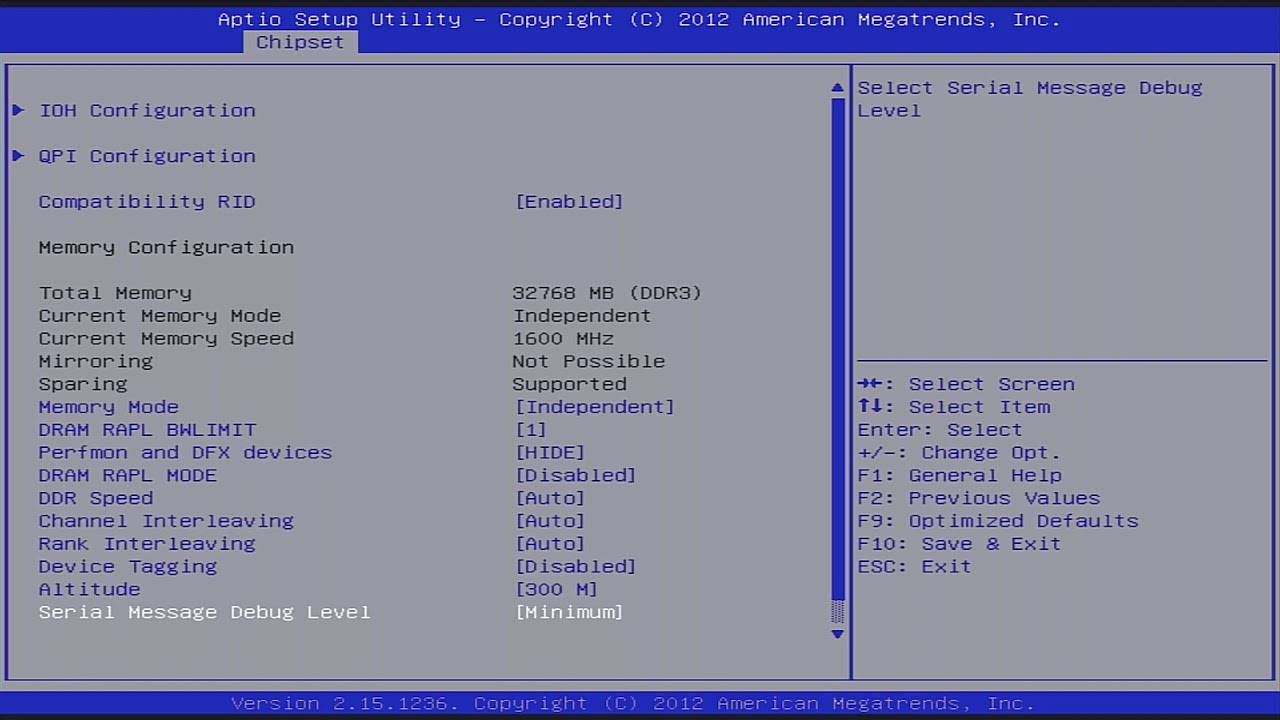Click the scrollbar down arrow
Viewport: 1280px width, 720px height.
tap(838, 633)
